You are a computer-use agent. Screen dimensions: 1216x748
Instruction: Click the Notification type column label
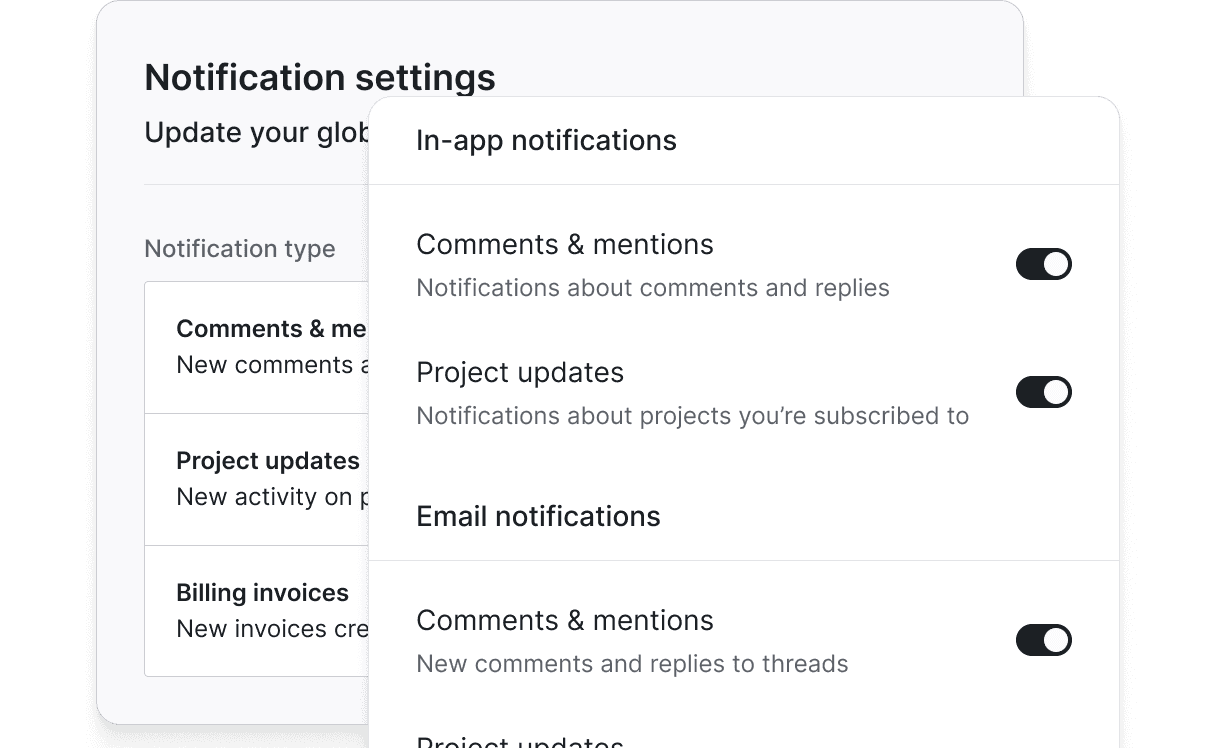[240, 248]
